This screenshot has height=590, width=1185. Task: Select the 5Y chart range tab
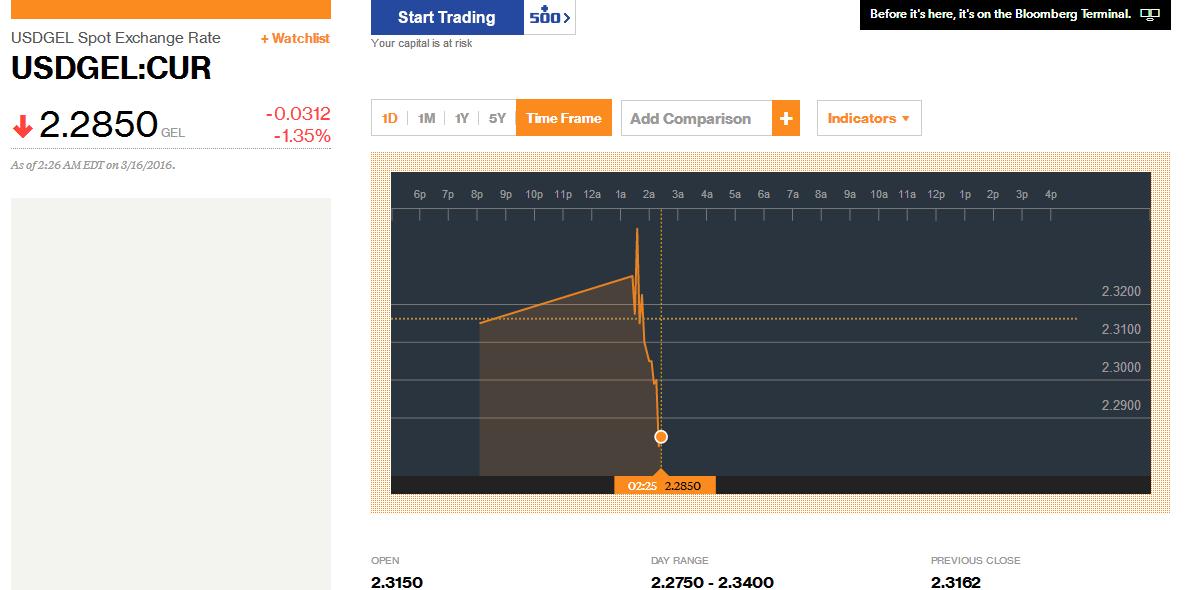(x=497, y=119)
